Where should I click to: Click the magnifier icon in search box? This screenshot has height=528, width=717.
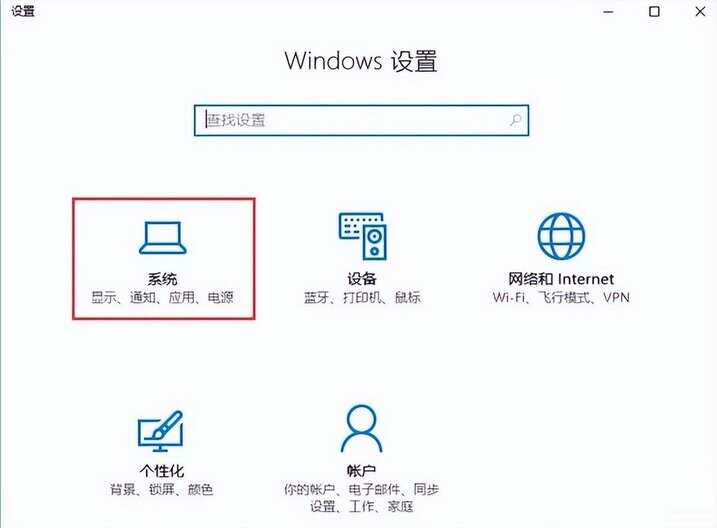[x=515, y=120]
